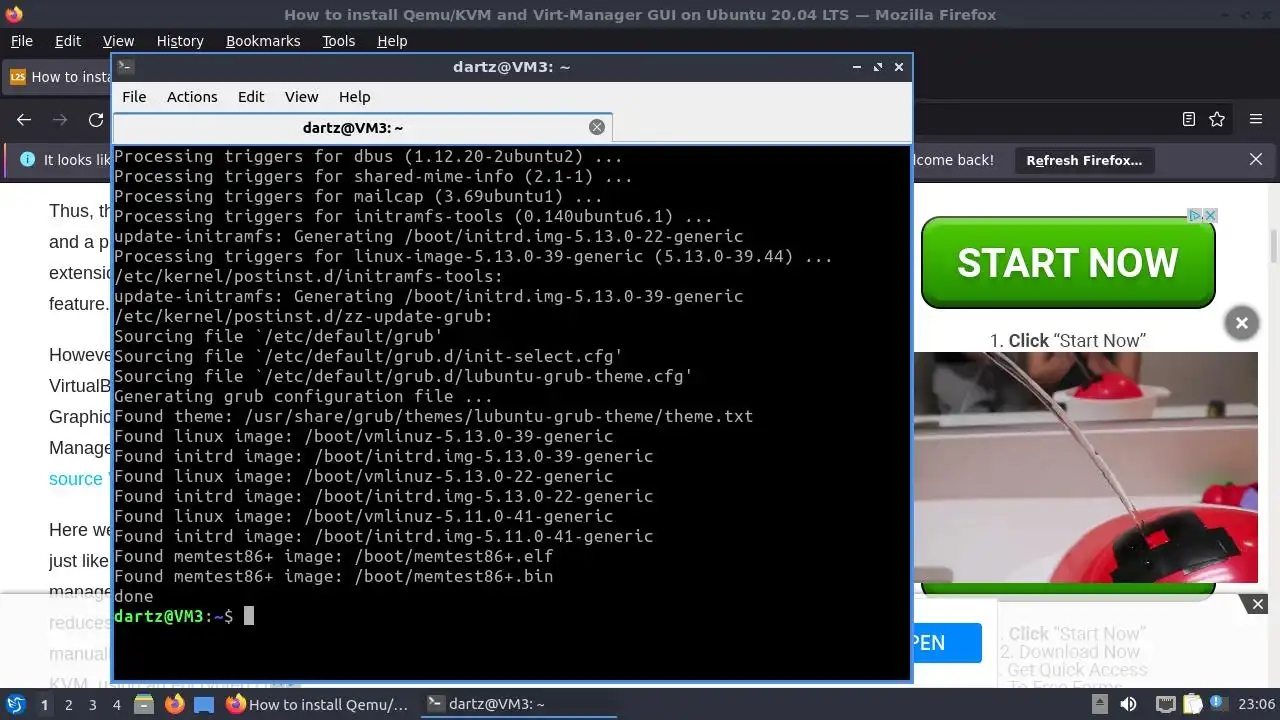Open the Firefox Bookmarks menu

(x=263, y=41)
